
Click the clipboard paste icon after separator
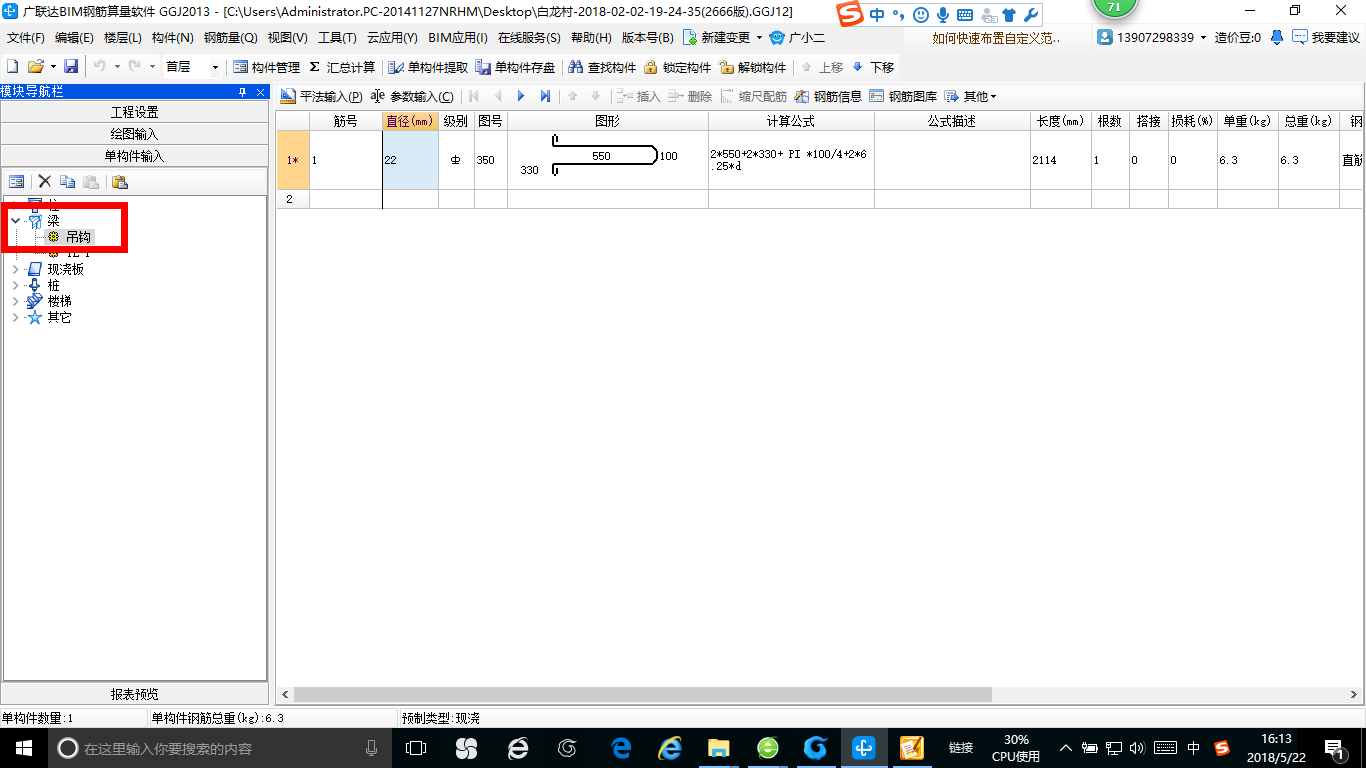pyautogui.click(x=120, y=181)
